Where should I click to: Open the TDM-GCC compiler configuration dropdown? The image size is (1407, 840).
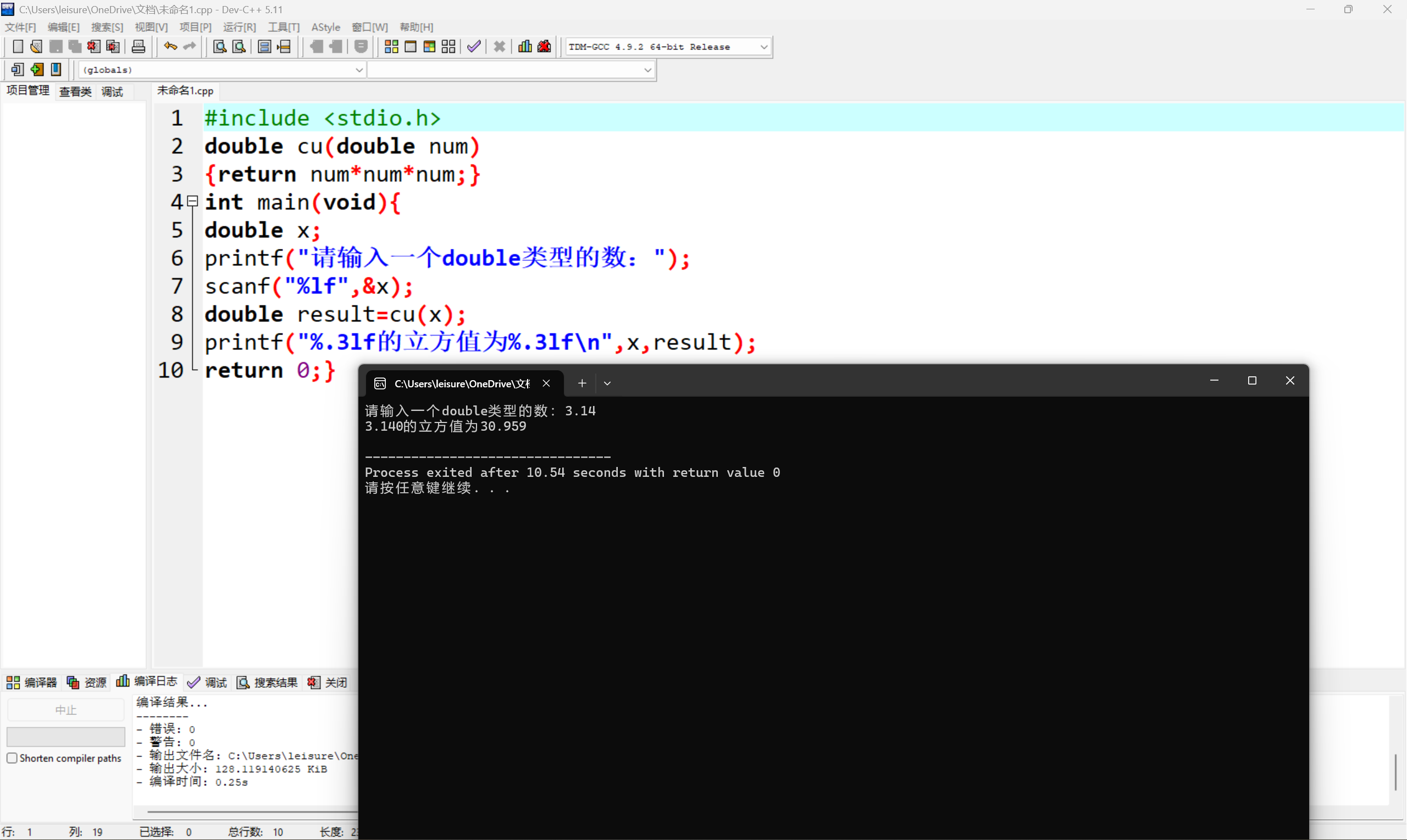764,46
